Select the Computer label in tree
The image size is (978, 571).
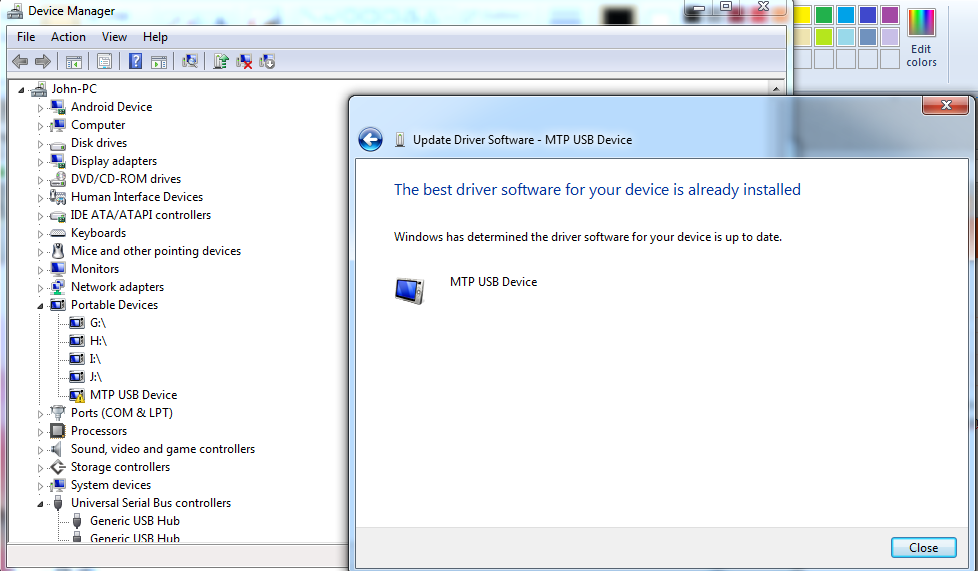click(98, 125)
